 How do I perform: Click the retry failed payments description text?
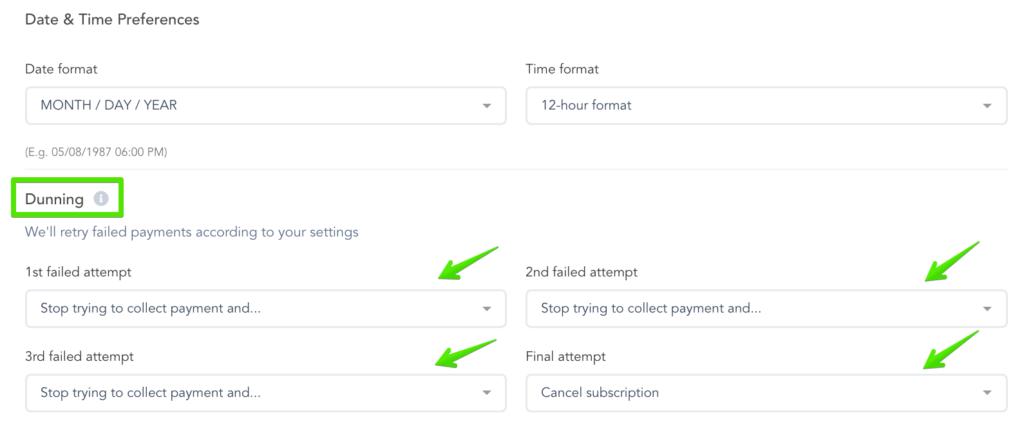pyautogui.click(x=191, y=232)
